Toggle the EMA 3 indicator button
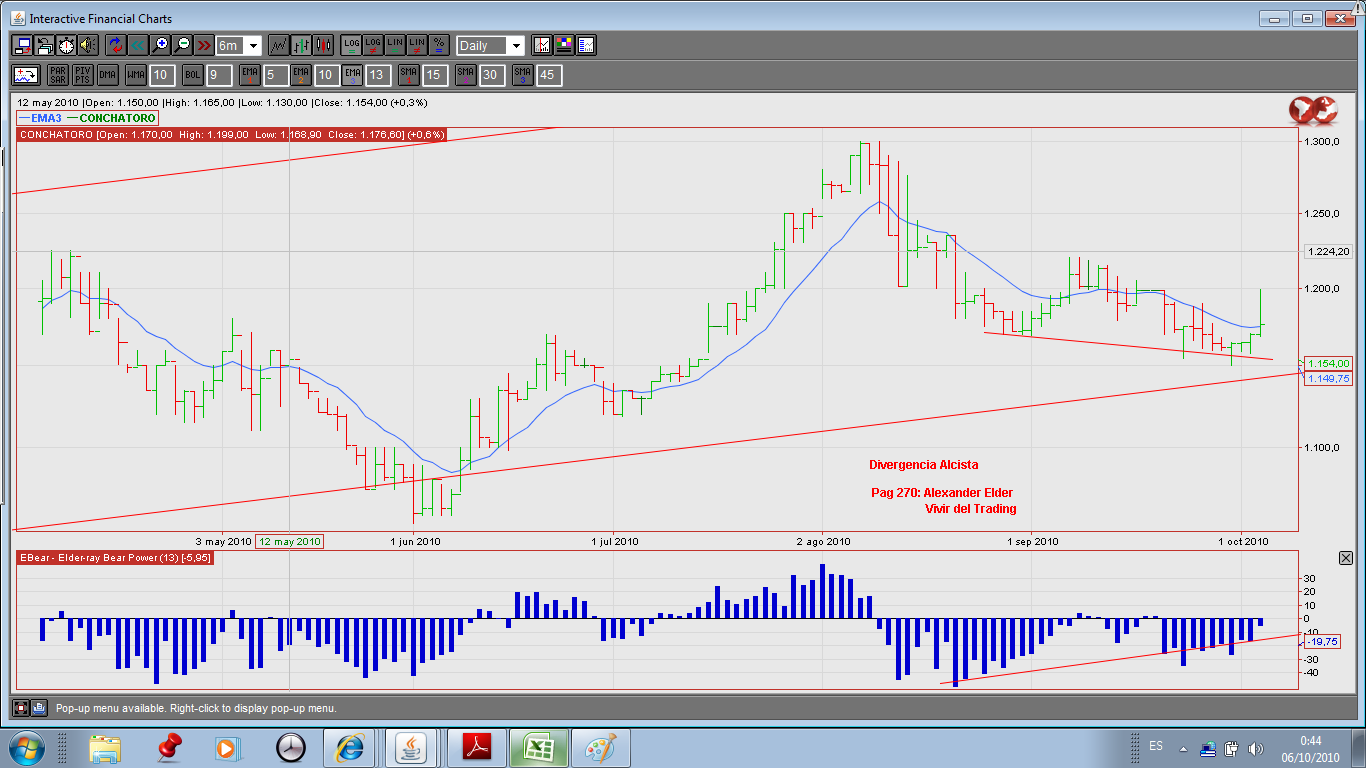Image resolution: width=1366 pixels, height=768 pixels. (352, 75)
